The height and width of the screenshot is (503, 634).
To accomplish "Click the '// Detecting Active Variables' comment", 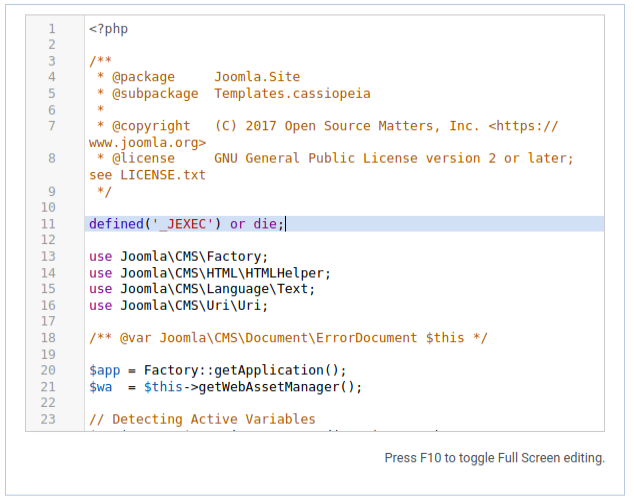I will (x=201, y=419).
